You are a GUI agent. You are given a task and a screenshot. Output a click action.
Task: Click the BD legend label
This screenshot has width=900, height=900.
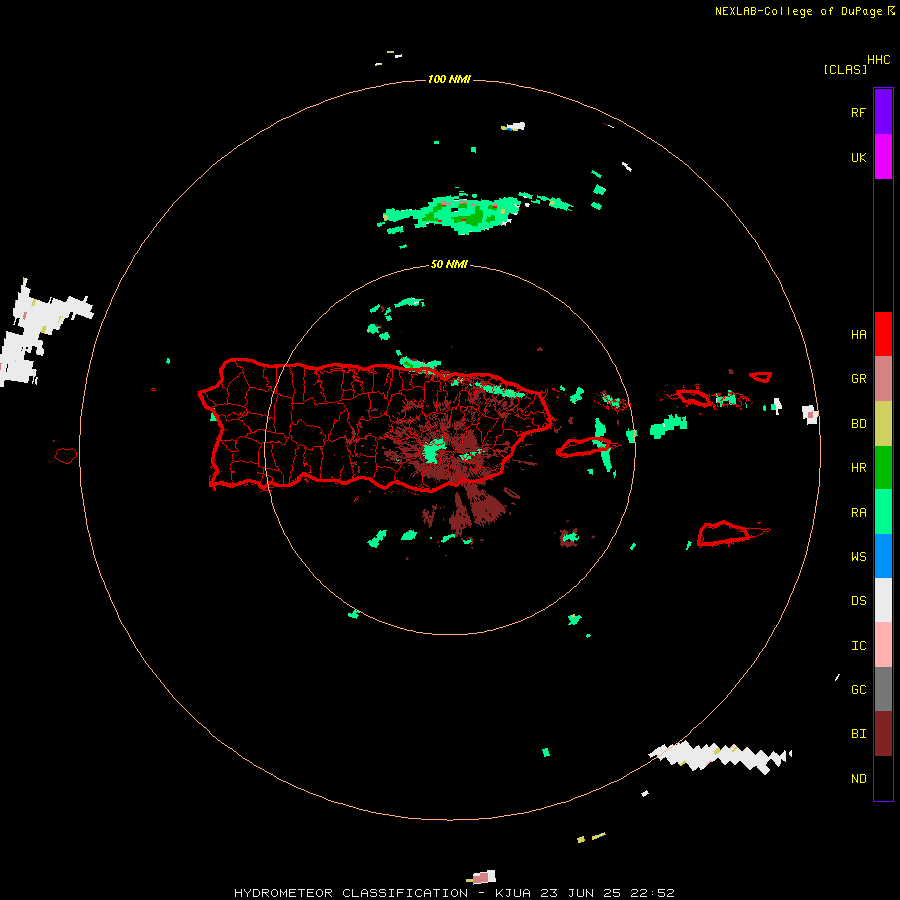[x=858, y=424]
